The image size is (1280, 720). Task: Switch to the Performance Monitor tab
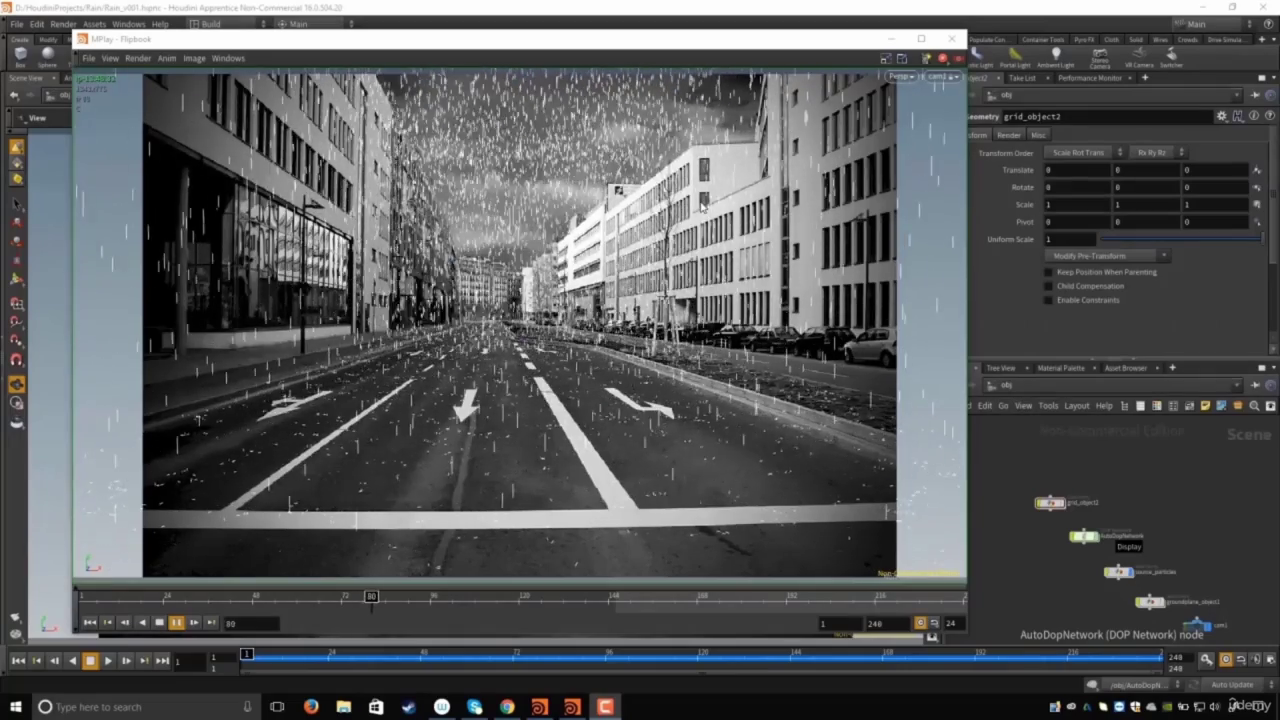(1090, 78)
